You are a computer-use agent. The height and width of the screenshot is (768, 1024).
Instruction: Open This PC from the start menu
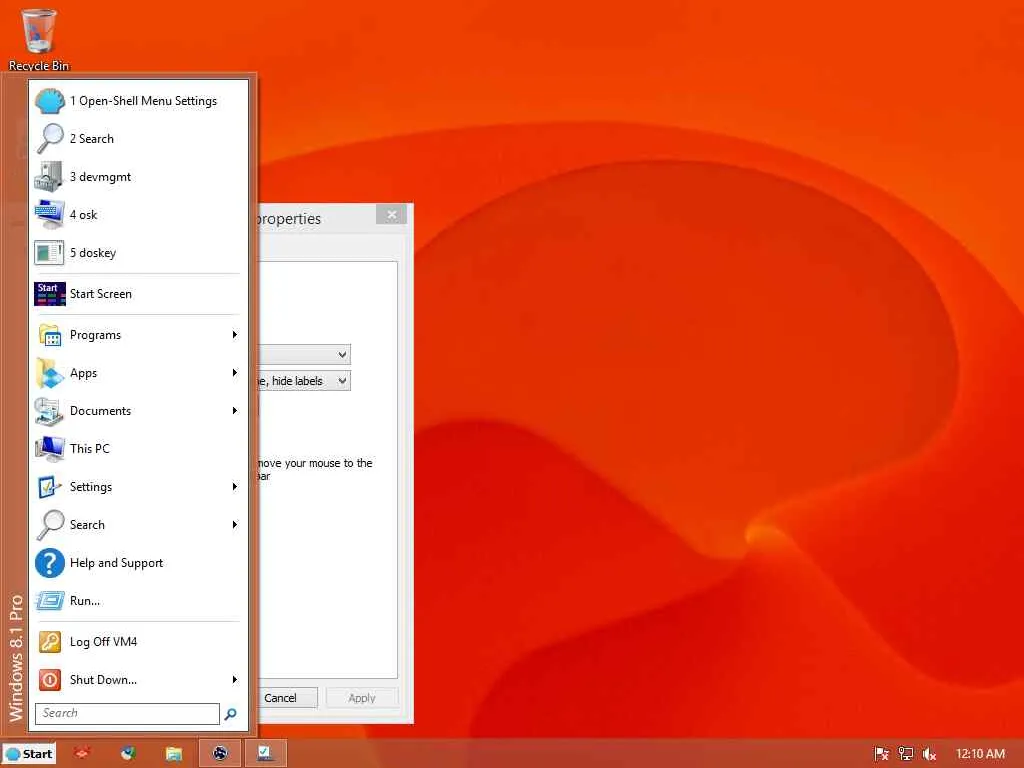coord(138,448)
